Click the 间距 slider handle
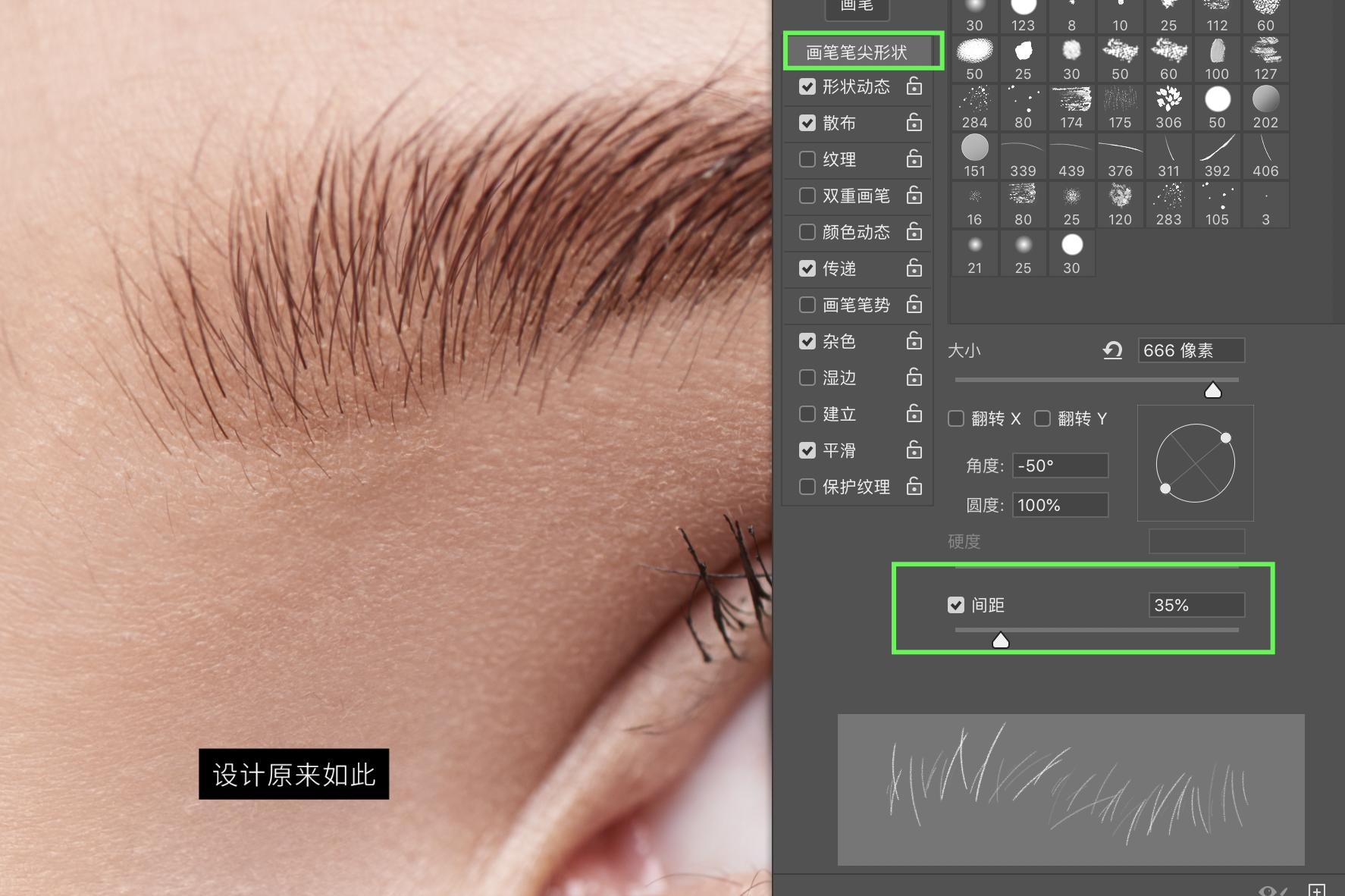This screenshot has height=896, width=1345. (1001, 641)
